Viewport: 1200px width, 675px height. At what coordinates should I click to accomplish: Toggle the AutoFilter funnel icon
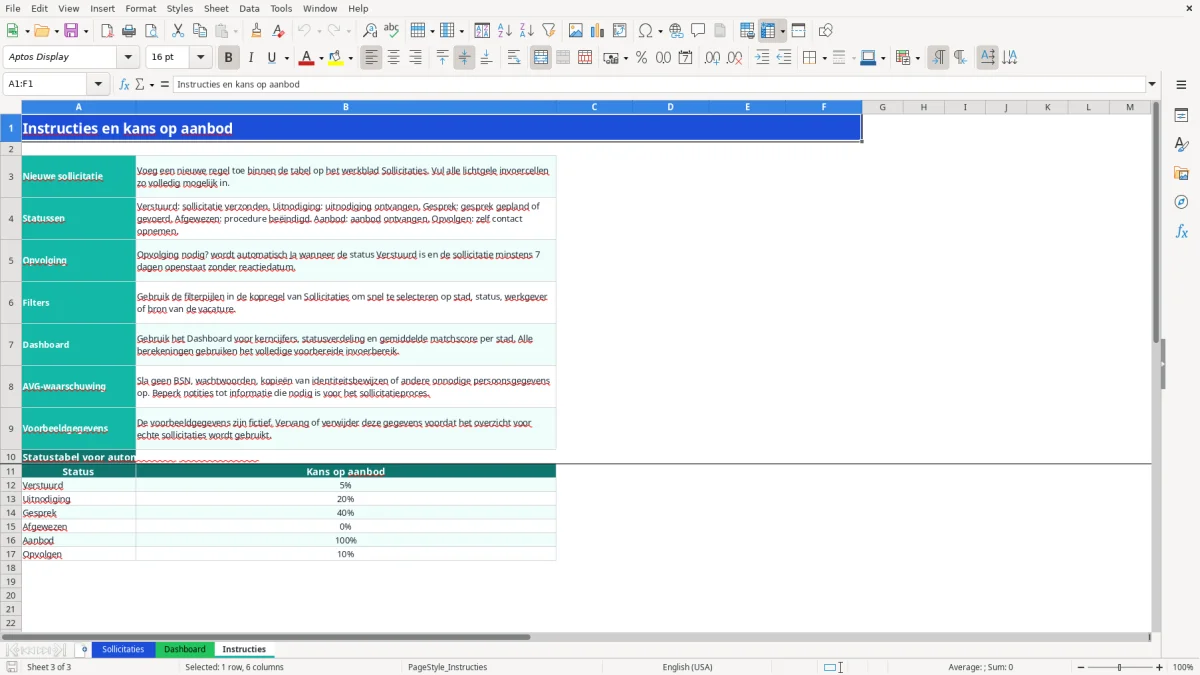click(x=549, y=31)
